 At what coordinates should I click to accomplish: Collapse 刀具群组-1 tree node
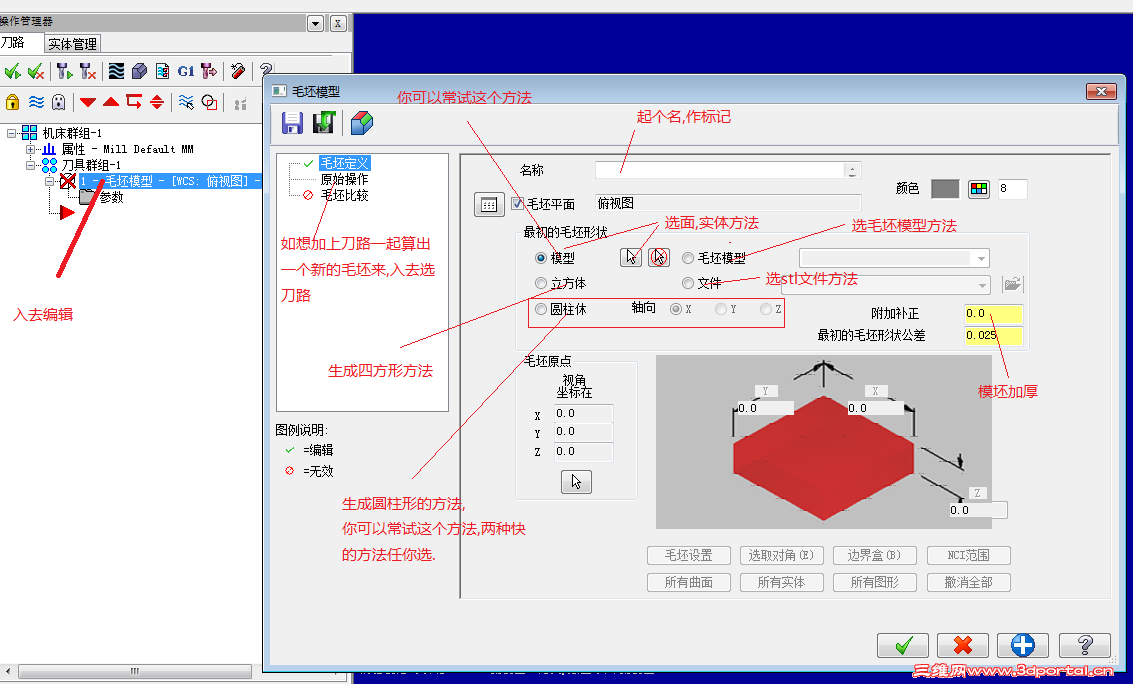(x=30, y=165)
